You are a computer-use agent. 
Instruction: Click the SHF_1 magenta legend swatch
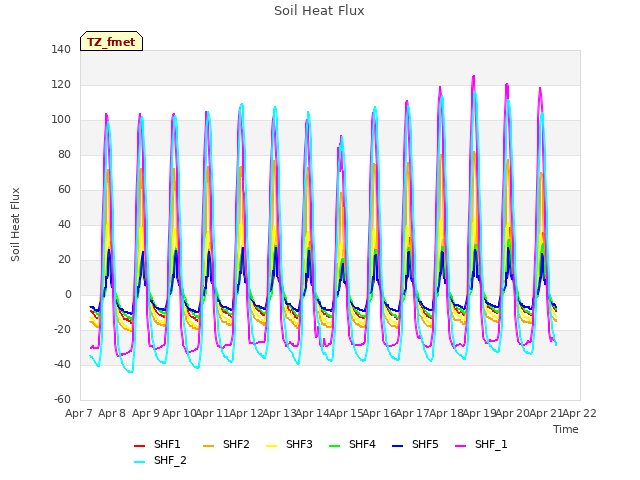(460, 446)
